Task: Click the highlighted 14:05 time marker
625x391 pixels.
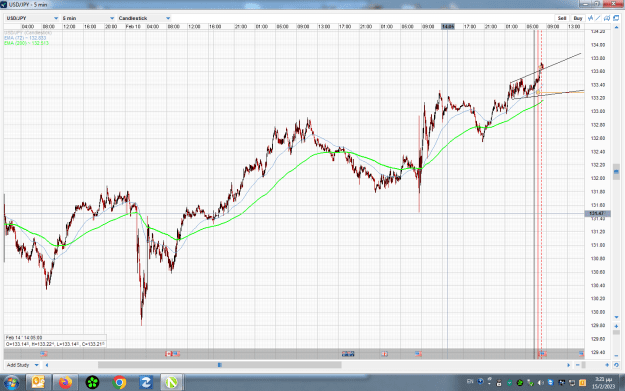Action: coord(448,26)
